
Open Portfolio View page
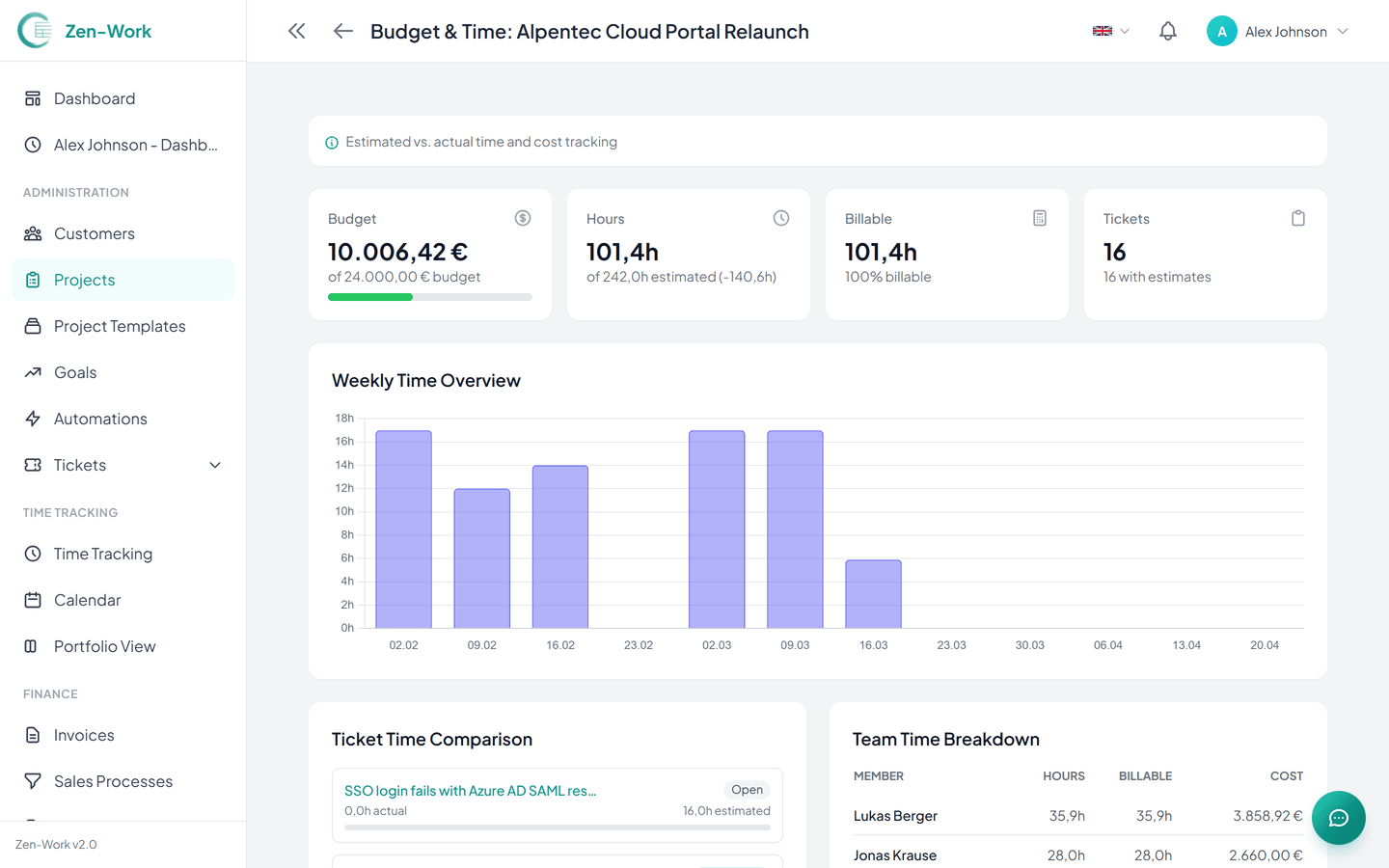coord(123,646)
